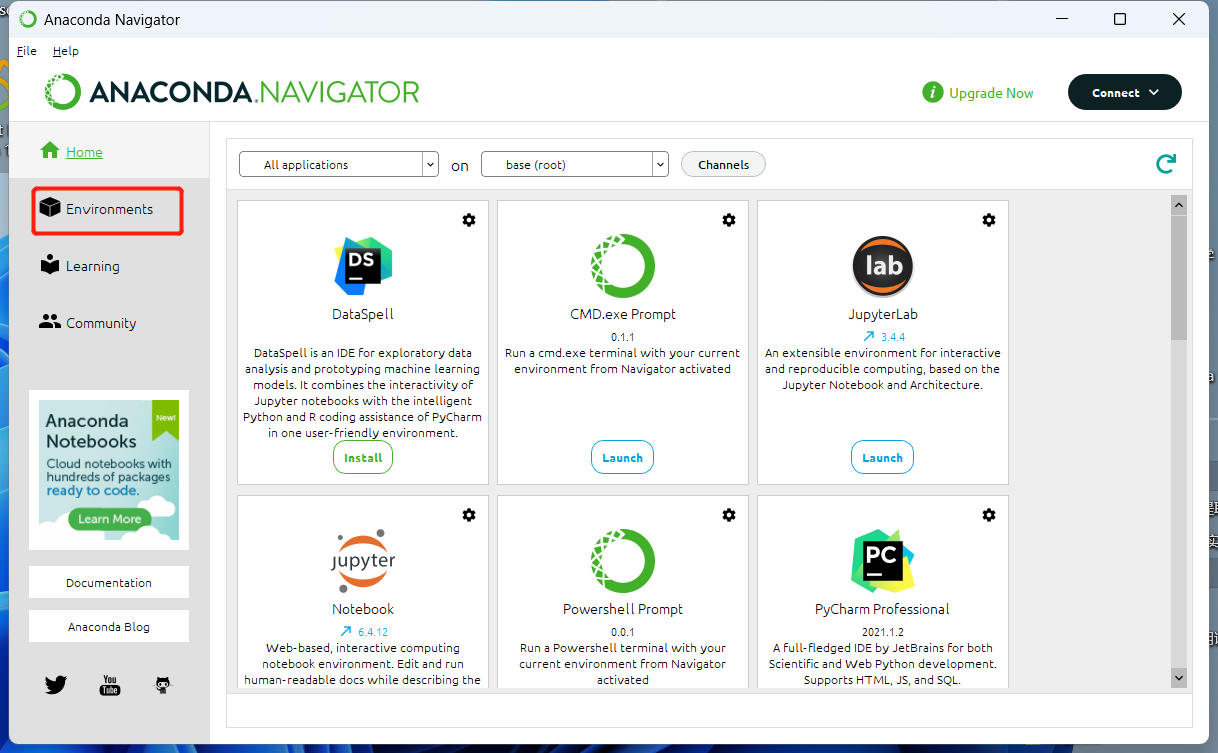Open the Anaconda Blog button
Viewport: 1218px width, 753px height.
tap(109, 627)
